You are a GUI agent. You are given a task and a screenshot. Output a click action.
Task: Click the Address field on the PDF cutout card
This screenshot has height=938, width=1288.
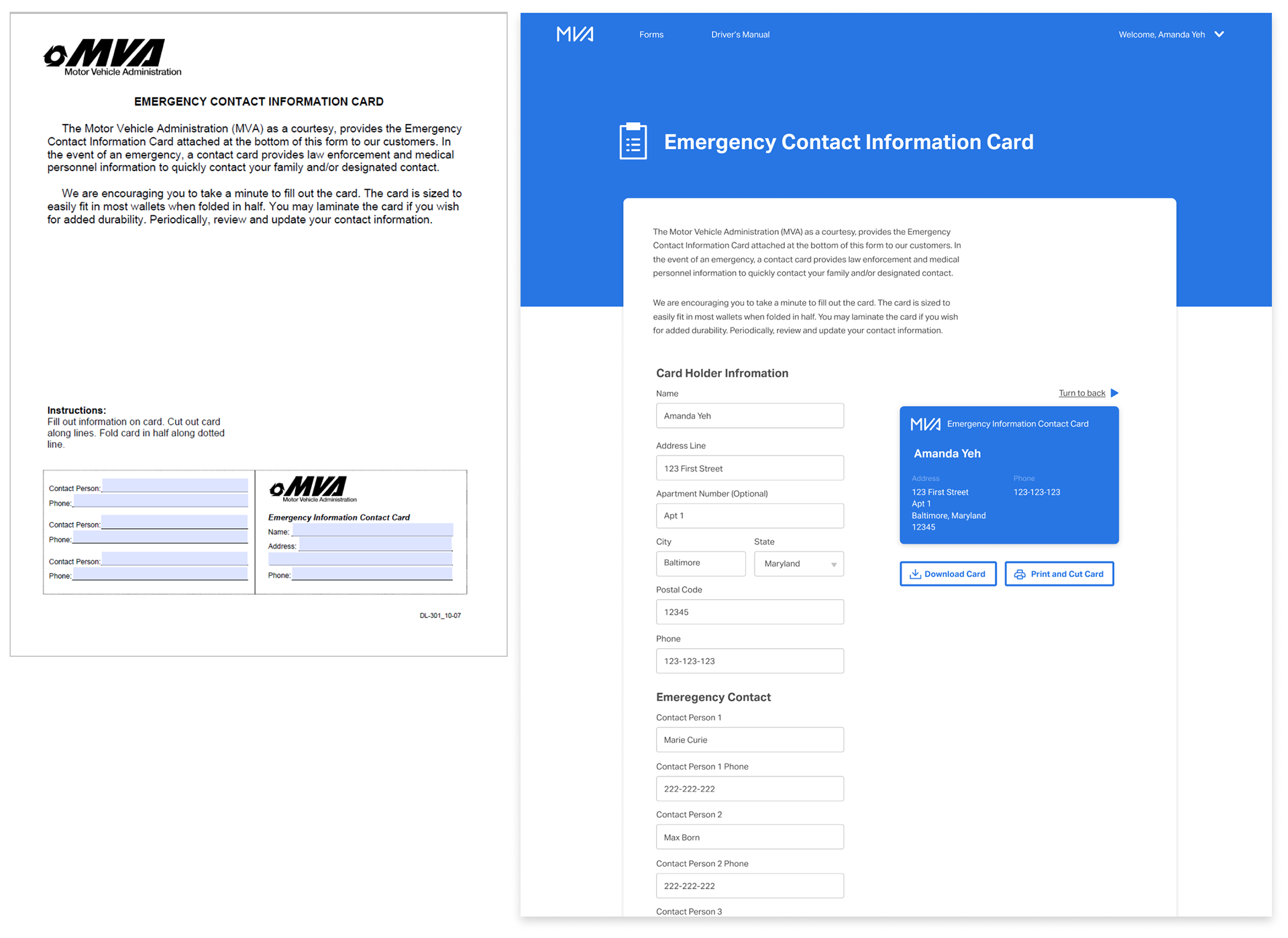pyautogui.click(x=376, y=545)
